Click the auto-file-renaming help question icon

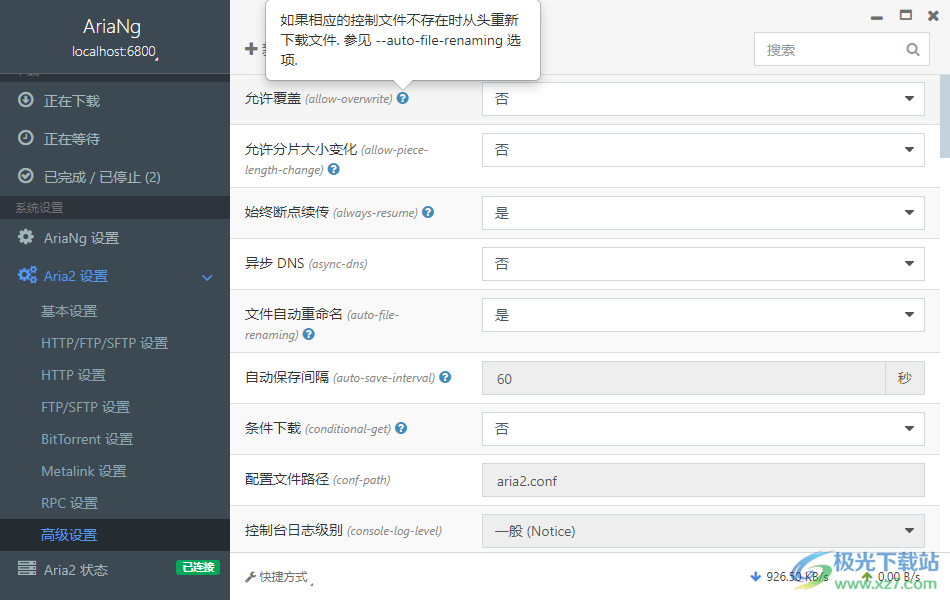[308, 334]
